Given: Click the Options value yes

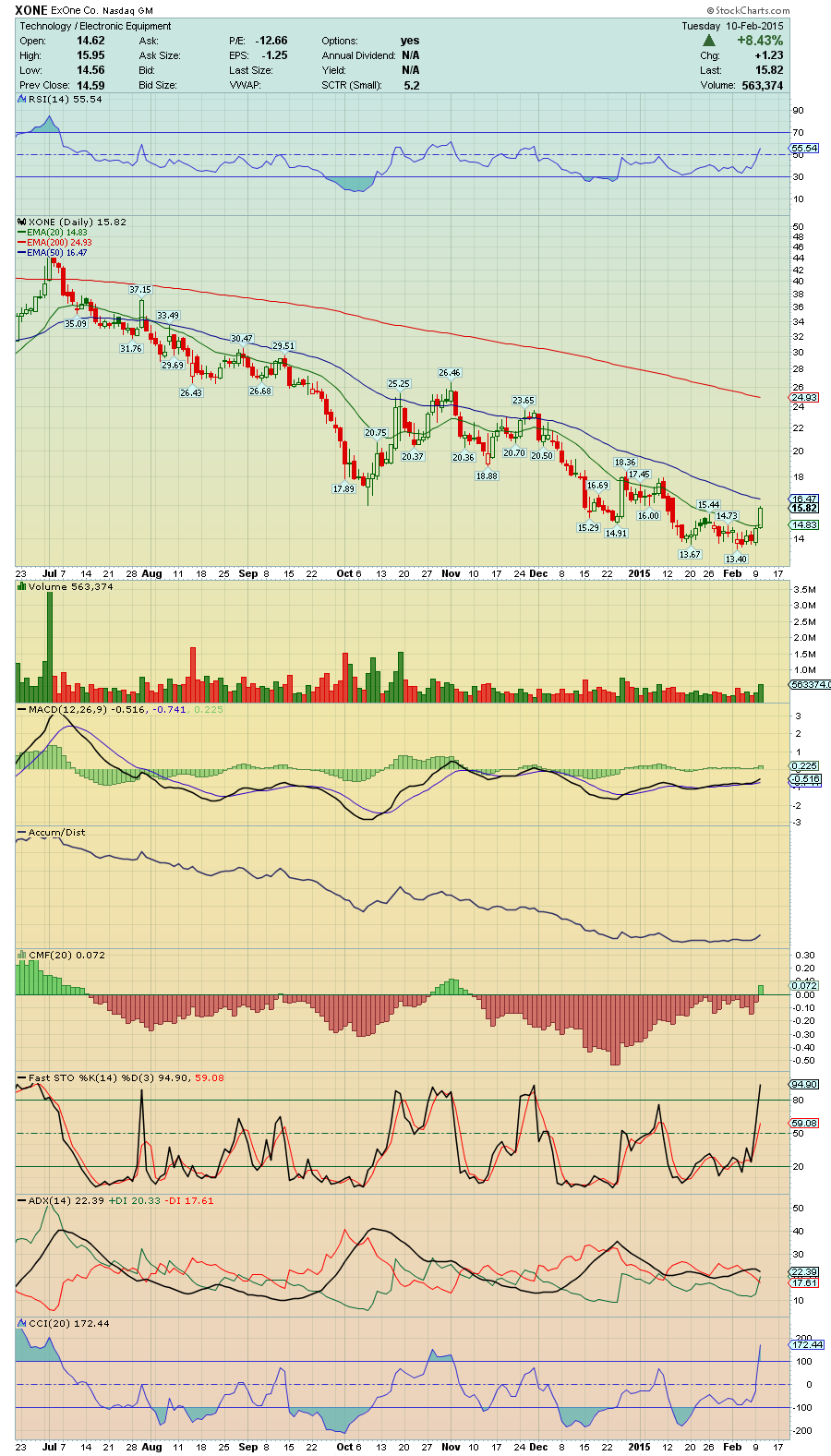Looking at the screenshot, I should coord(410,41).
